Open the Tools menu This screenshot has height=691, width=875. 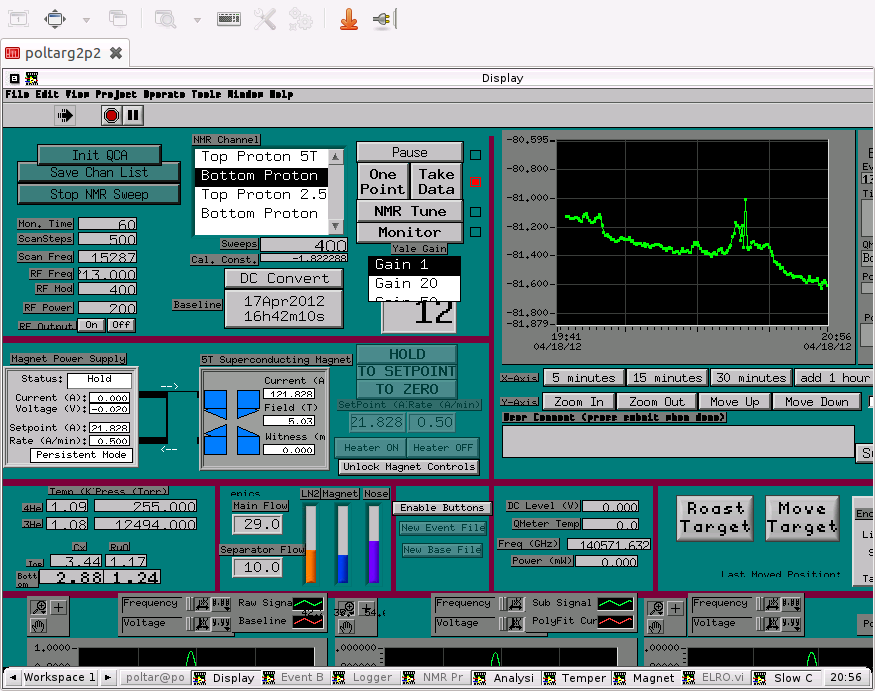(x=206, y=94)
